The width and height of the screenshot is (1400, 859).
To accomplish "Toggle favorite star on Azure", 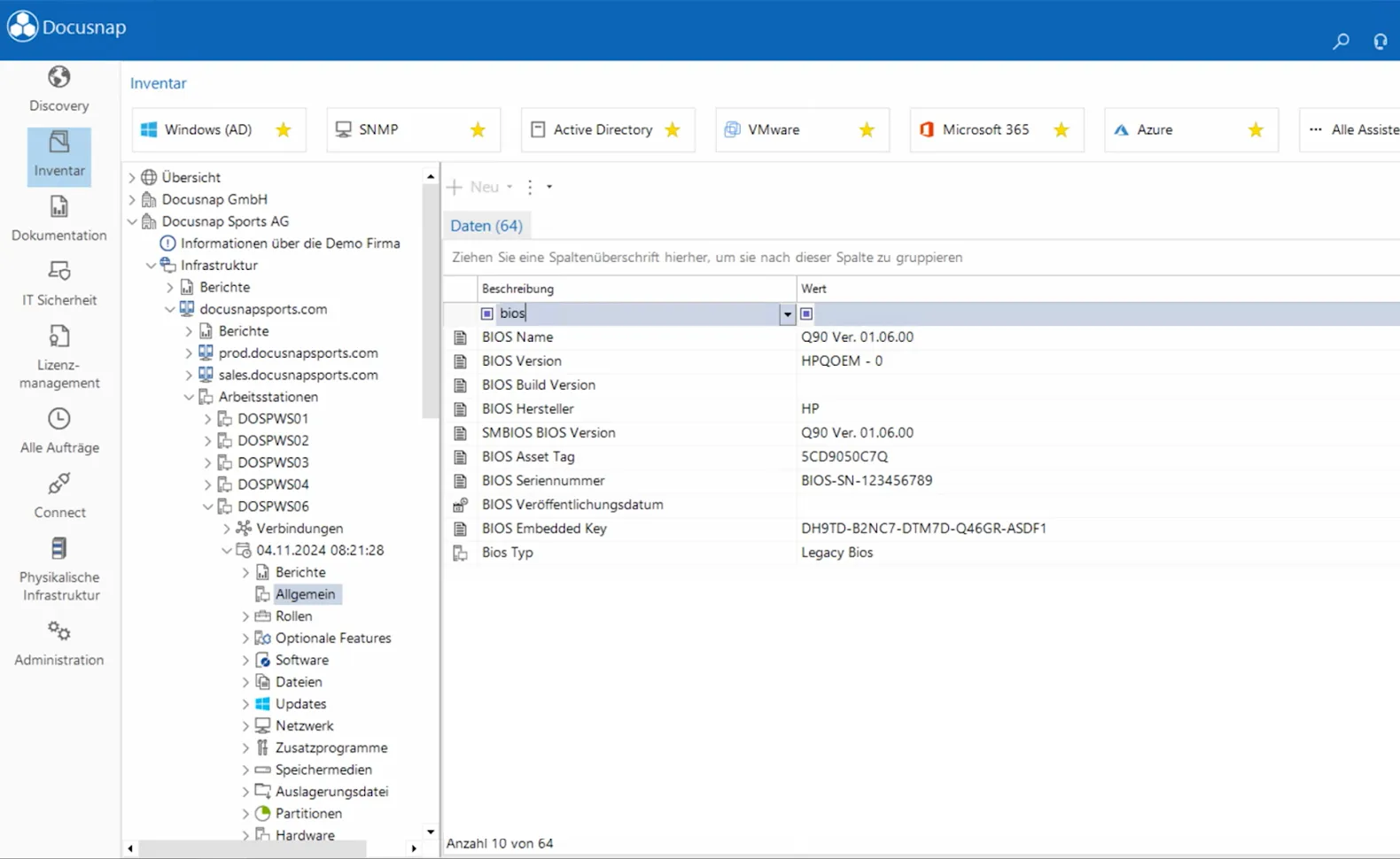I will 1256,130.
